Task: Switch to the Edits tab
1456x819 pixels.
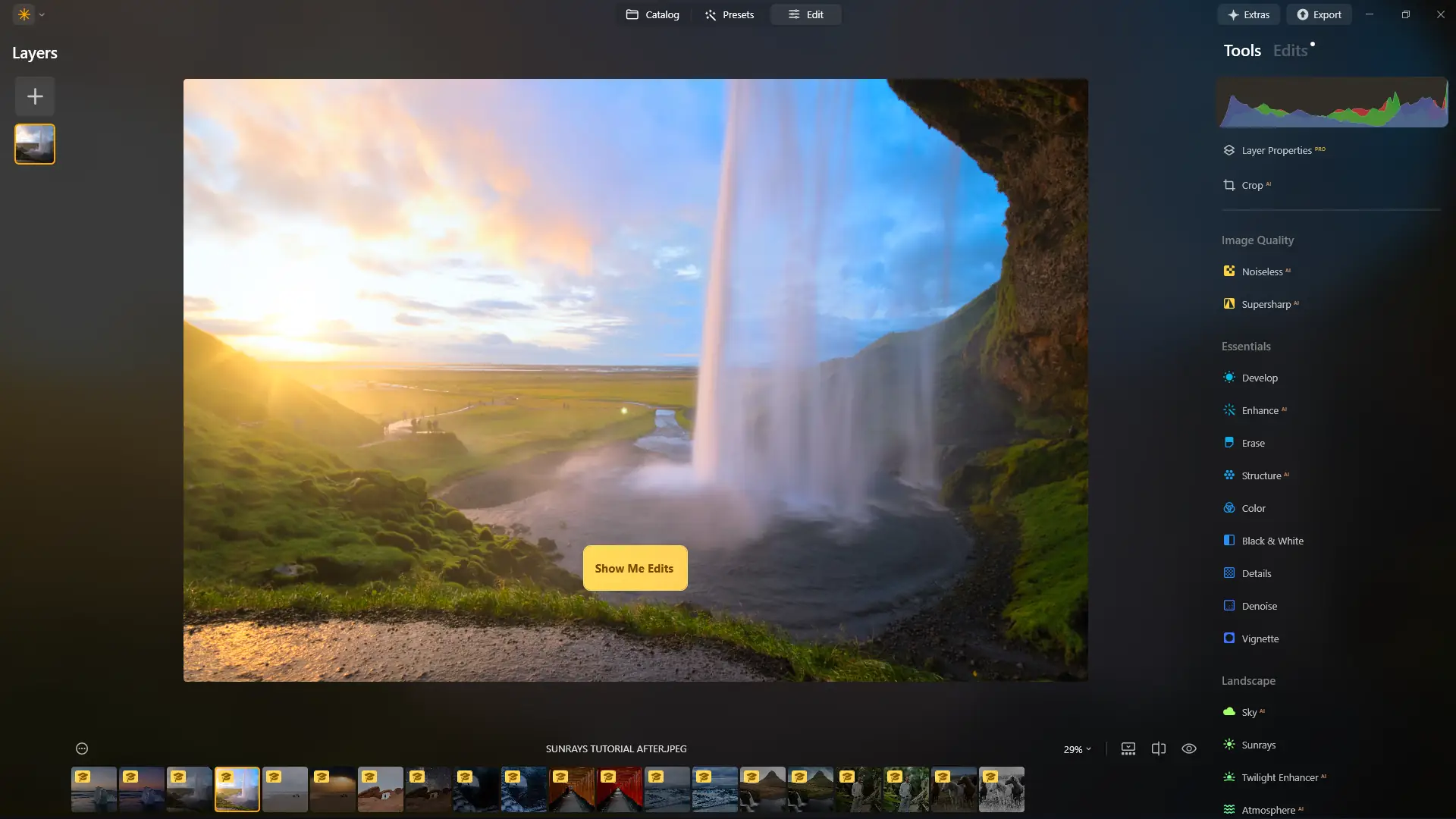Action: pyautogui.click(x=1290, y=51)
